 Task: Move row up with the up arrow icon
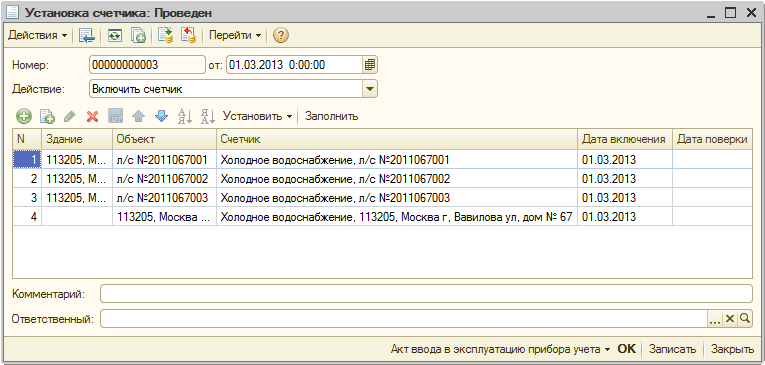coord(139,116)
